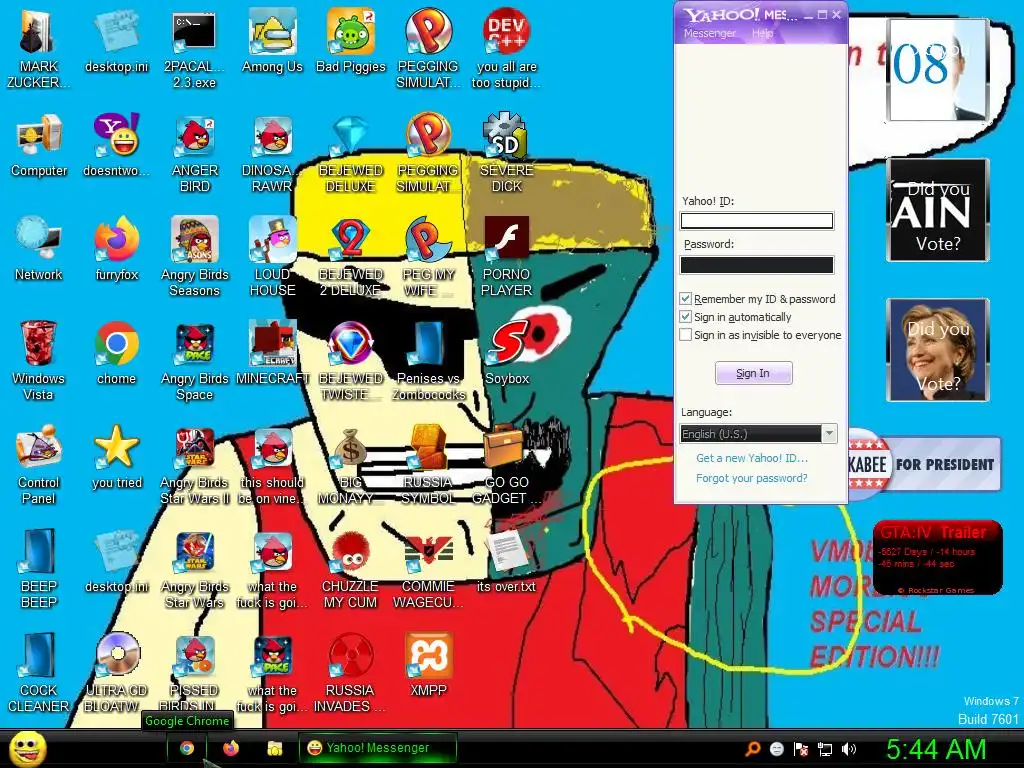Open the Bad Piggies desktop shortcut

point(351,40)
